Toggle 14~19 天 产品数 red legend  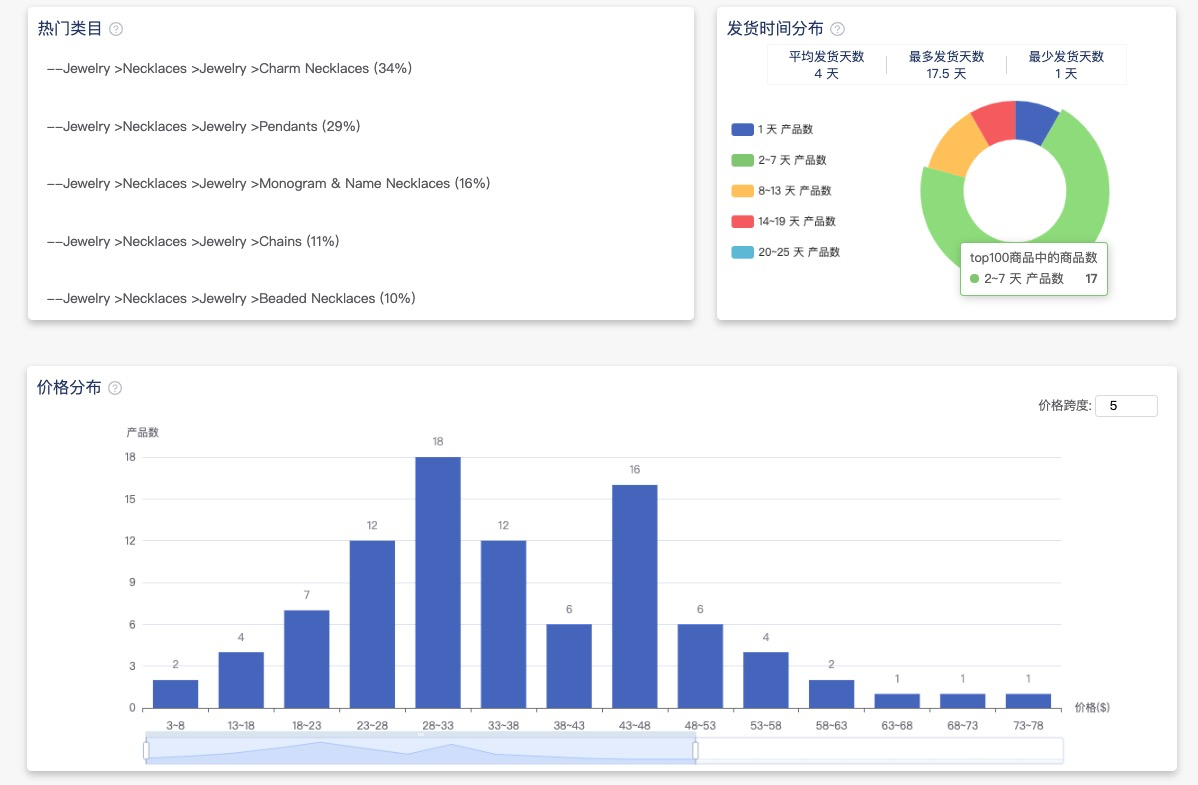pyautogui.click(x=783, y=221)
